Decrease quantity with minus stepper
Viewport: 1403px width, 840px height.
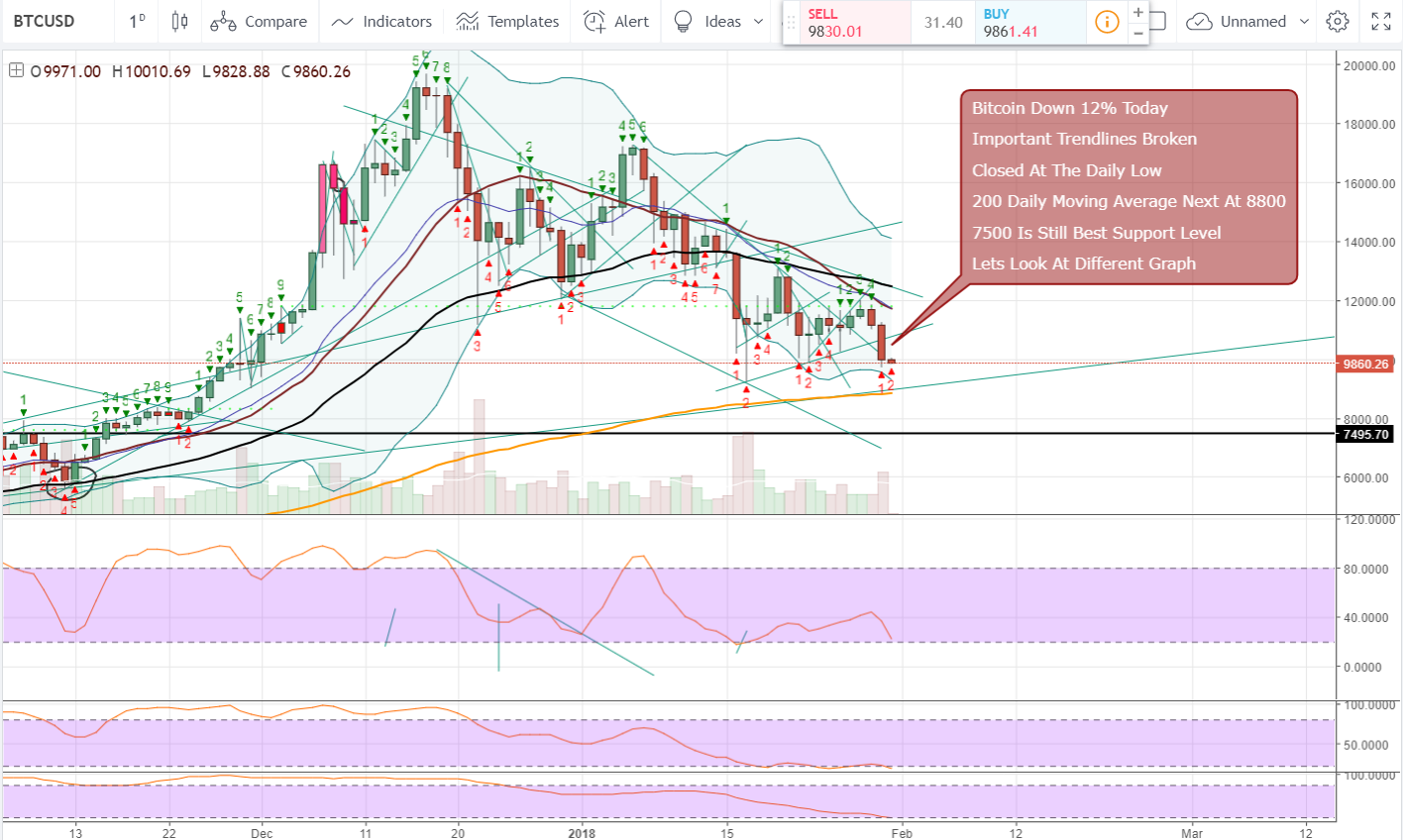(1138, 33)
